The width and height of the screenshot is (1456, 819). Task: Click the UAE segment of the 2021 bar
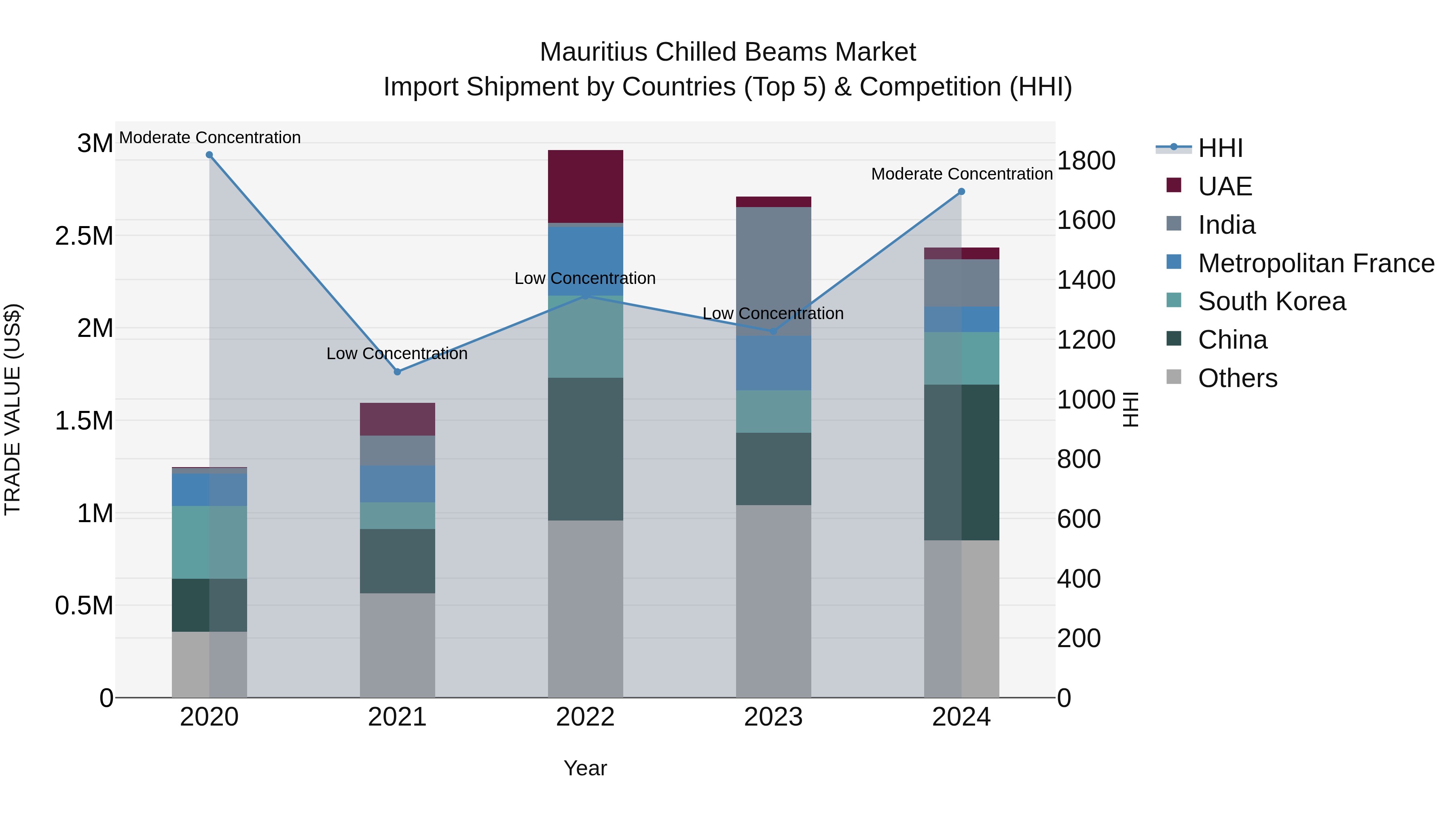[397, 419]
